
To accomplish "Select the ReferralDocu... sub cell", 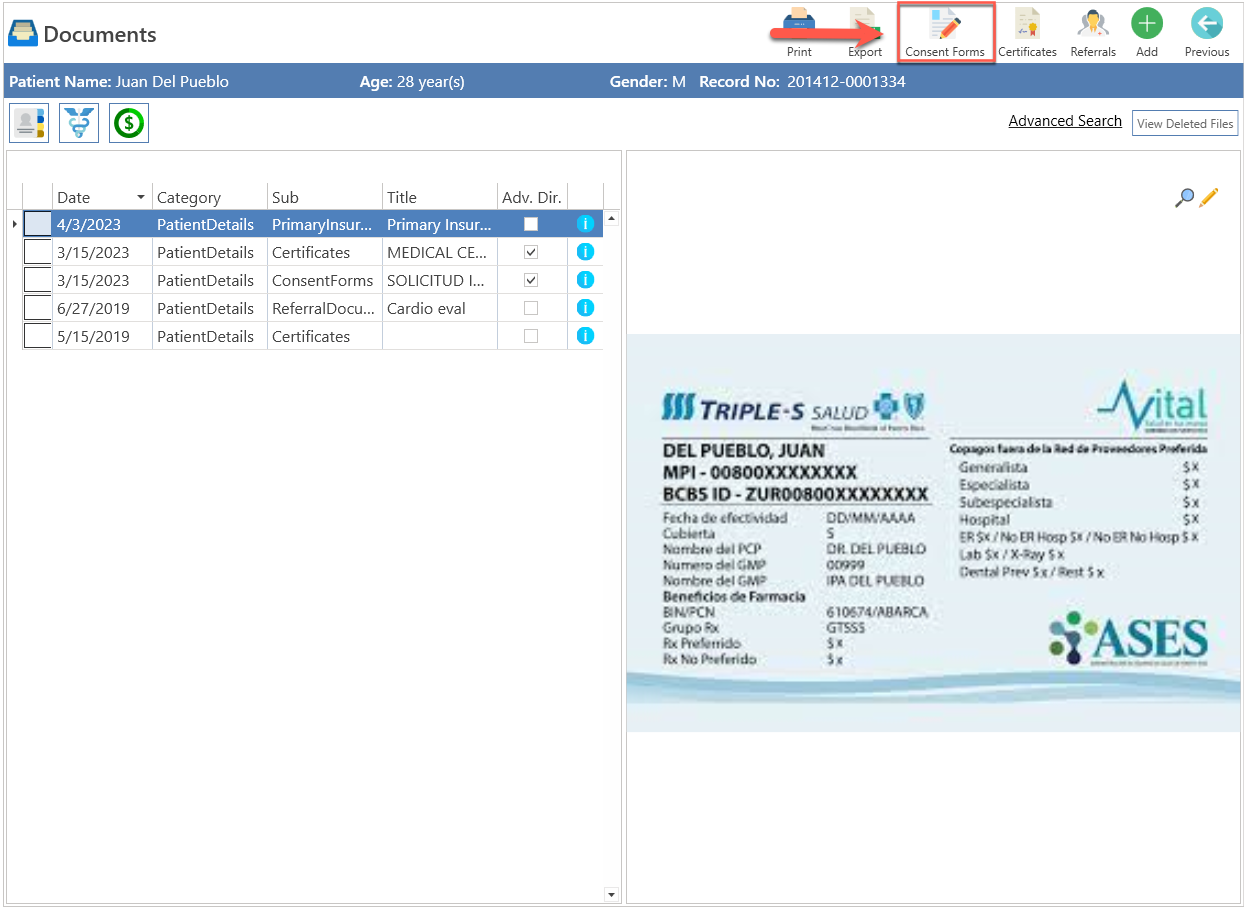I will (325, 308).
